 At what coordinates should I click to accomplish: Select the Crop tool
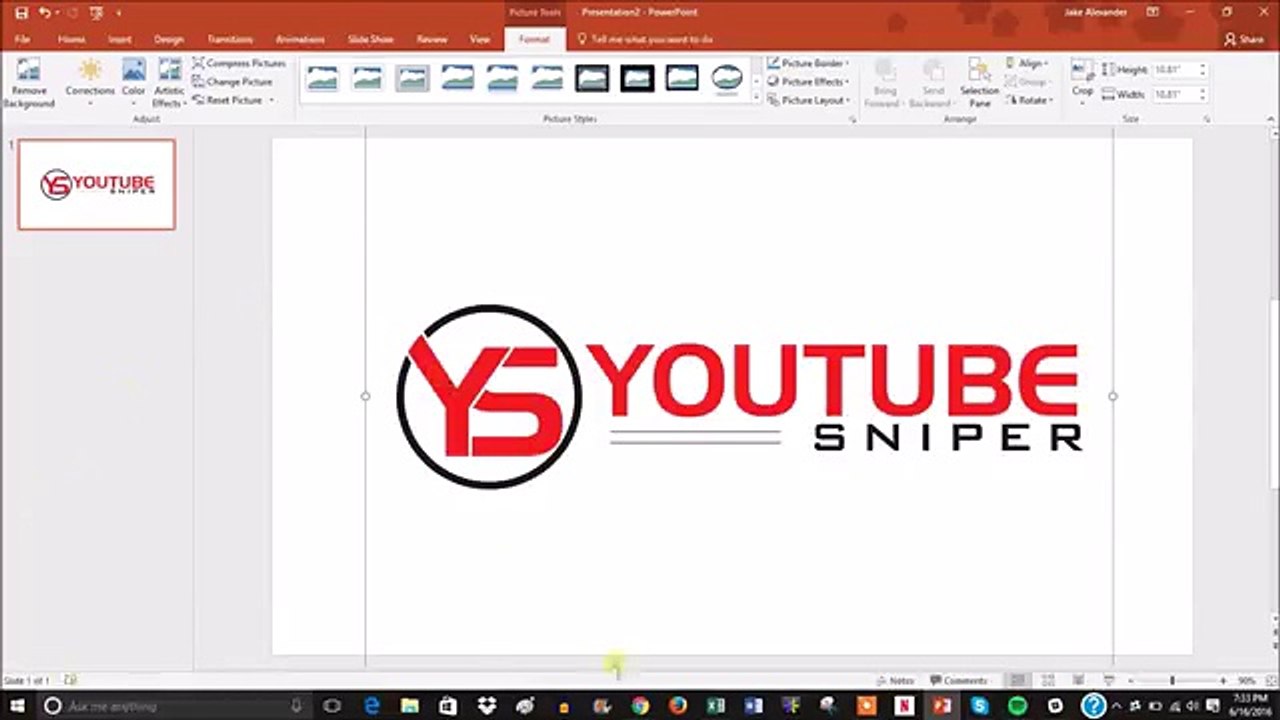pyautogui.click(x=1082, y=83)
